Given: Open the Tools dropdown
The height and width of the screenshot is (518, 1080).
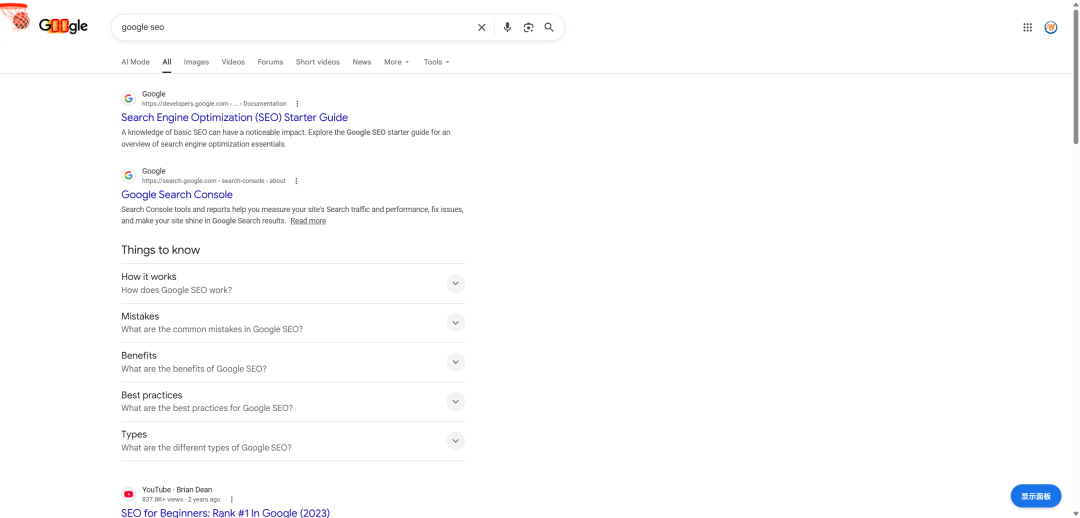Looking at the screenshot, I should [x=436, y=62].
